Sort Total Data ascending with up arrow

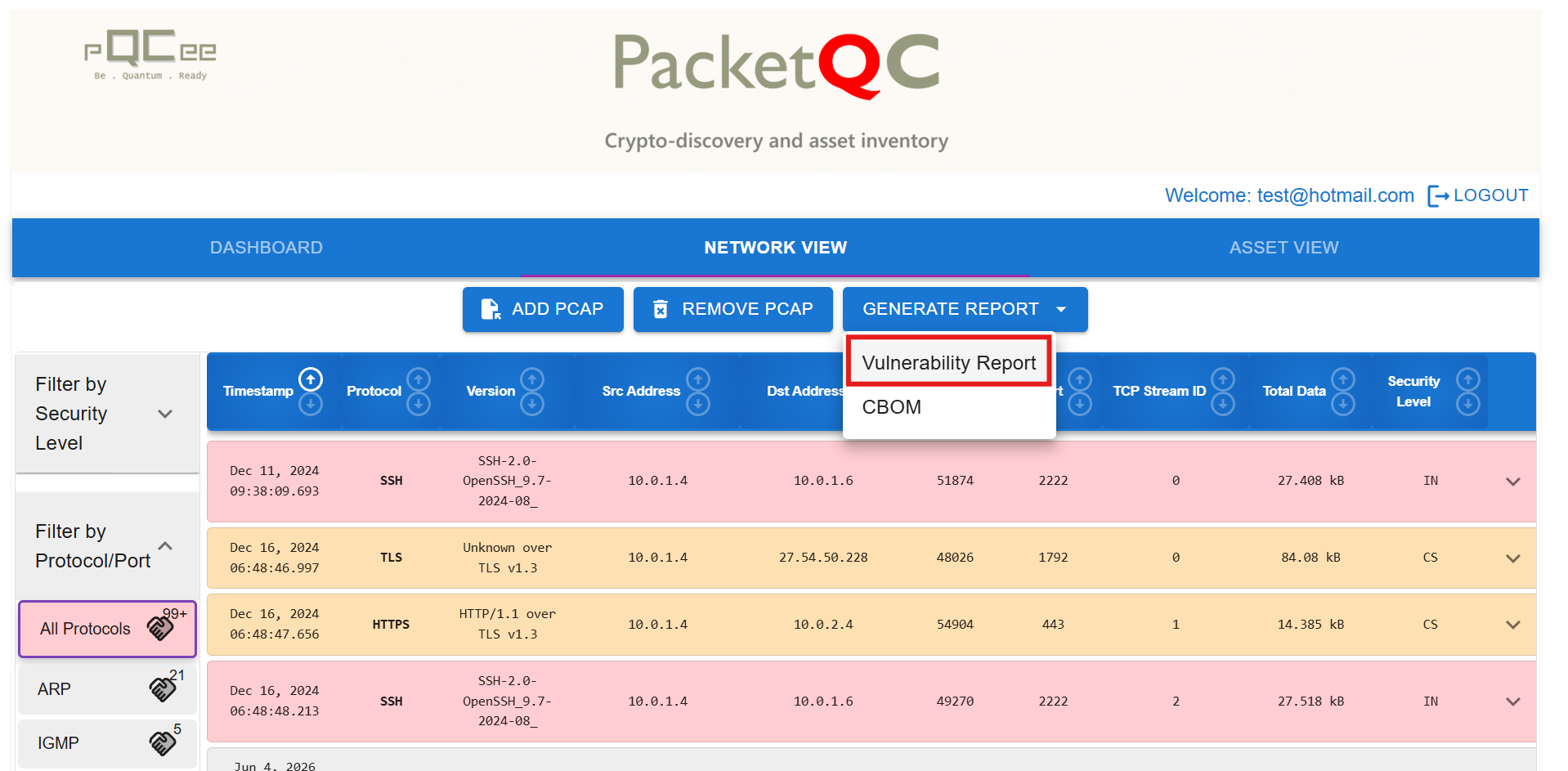pyautogui.click(x=1343, y=379)
